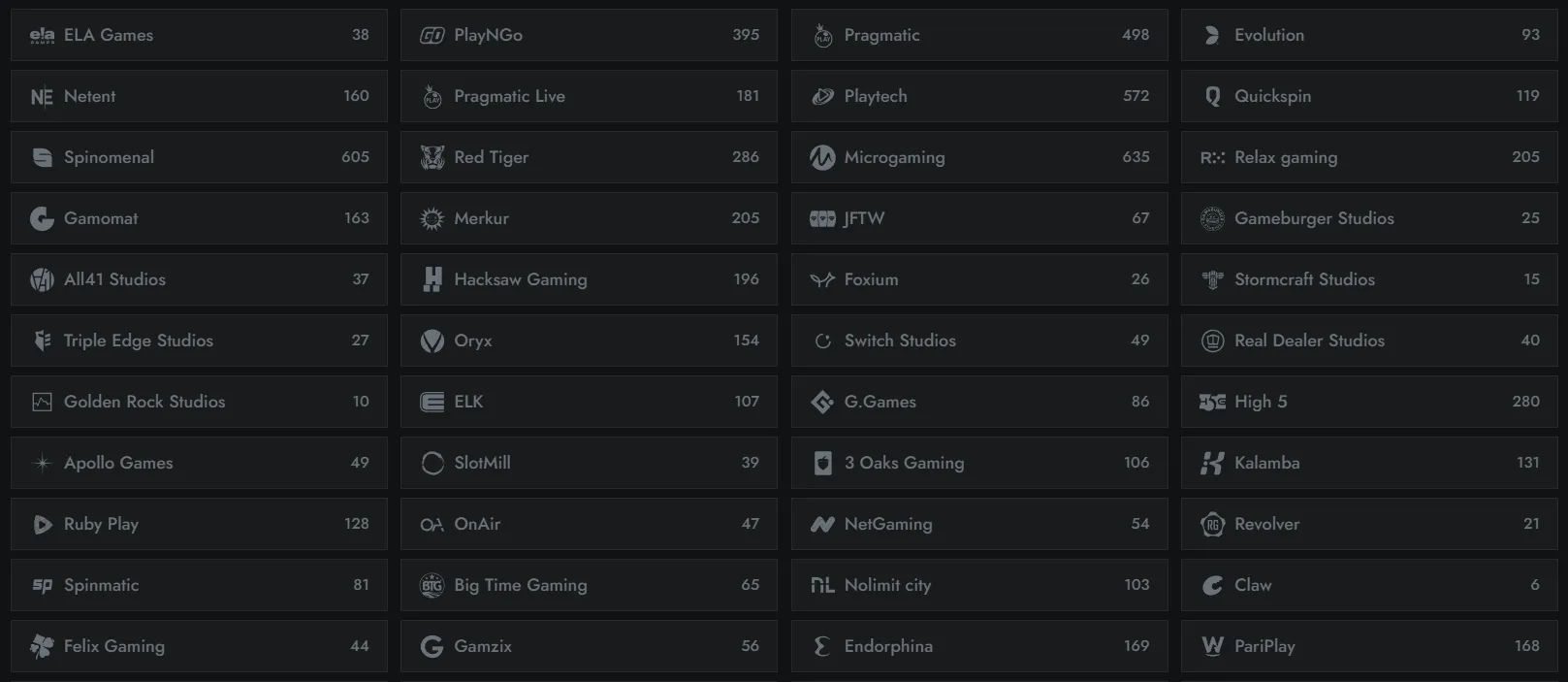Click the ELA Games logo icon
The image size is (1568, 682).
(42, 36)
